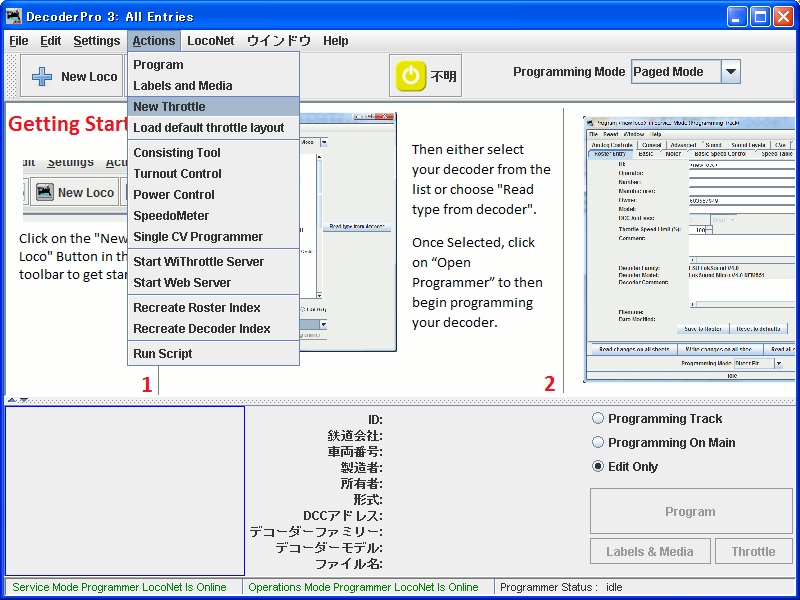Screen dimensions: 800x600
Task: Launch SpeedoMeter from Actions menu
Action: click(x=213, y=215)
